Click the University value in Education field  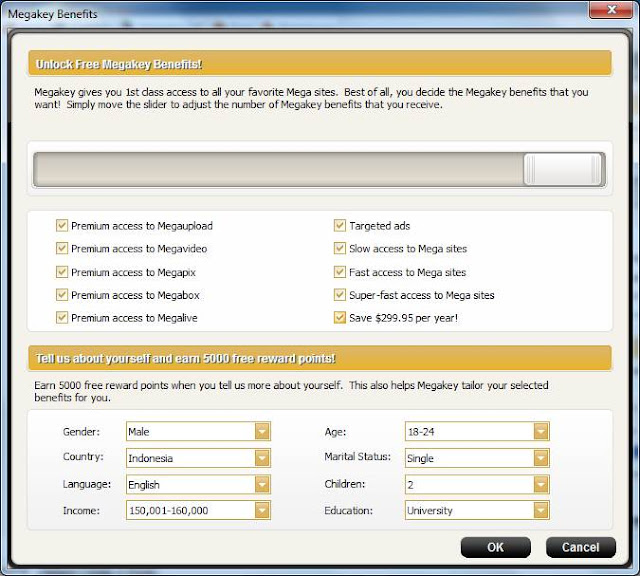(x=430, y=511)
